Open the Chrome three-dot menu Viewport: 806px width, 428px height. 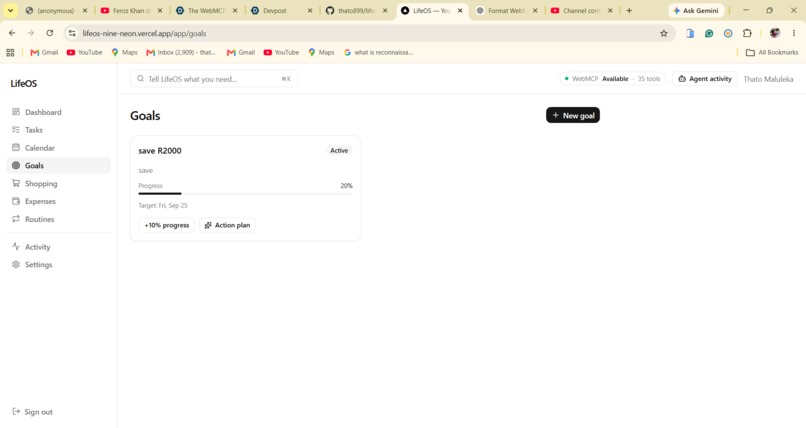tap(794, 33)
